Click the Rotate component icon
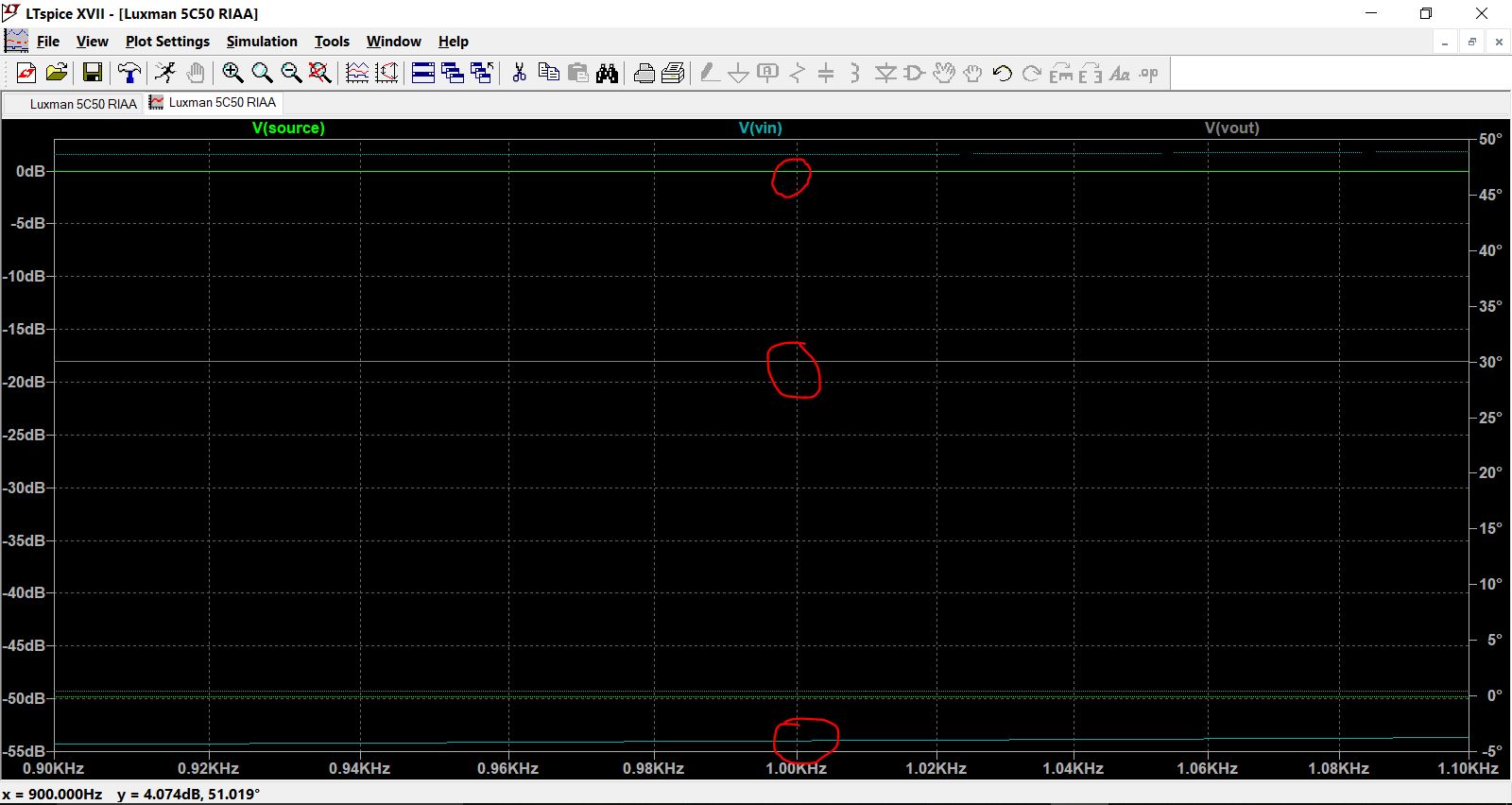 point(1061,73)
